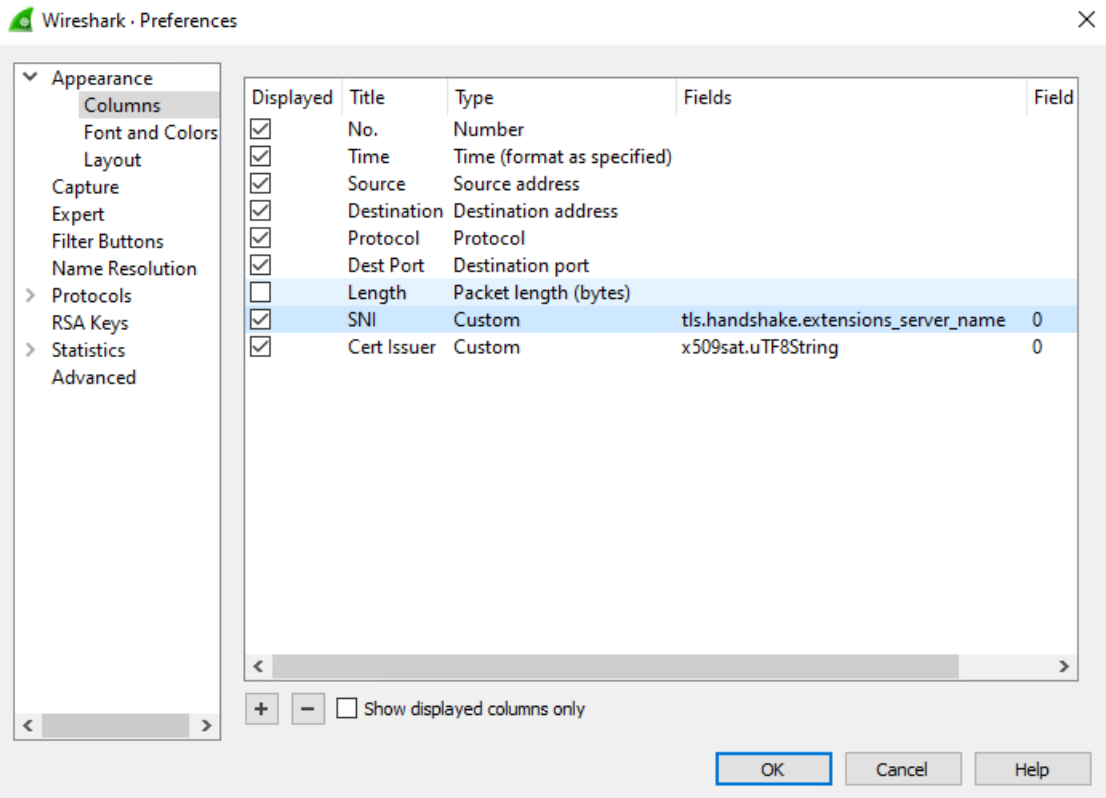Open Expert preferences

(x=78, y=214)
